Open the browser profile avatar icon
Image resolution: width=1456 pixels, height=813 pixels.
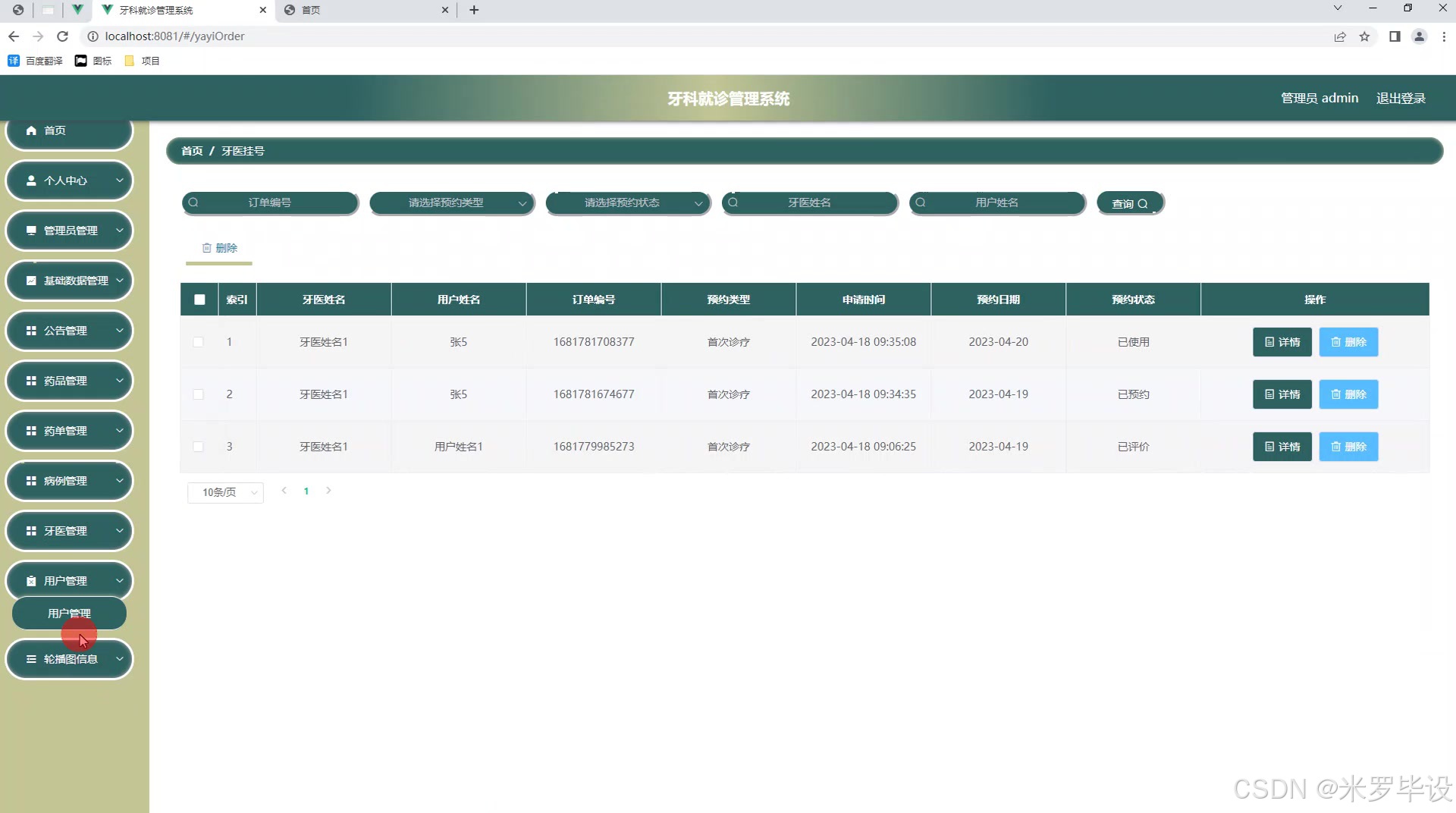(1420, 36)
